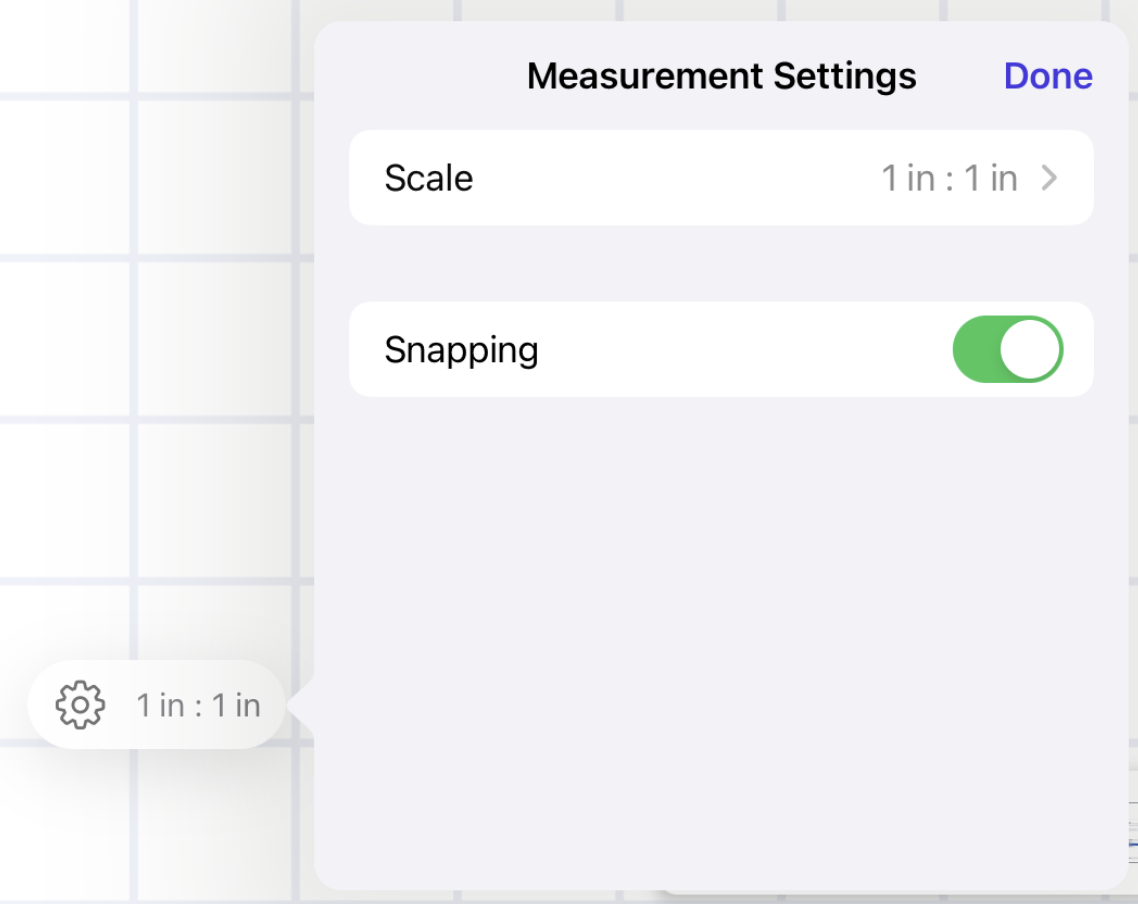Click the white knob of the Snapping switch
Viewport: 1138px width, 904px height.
1030,349
